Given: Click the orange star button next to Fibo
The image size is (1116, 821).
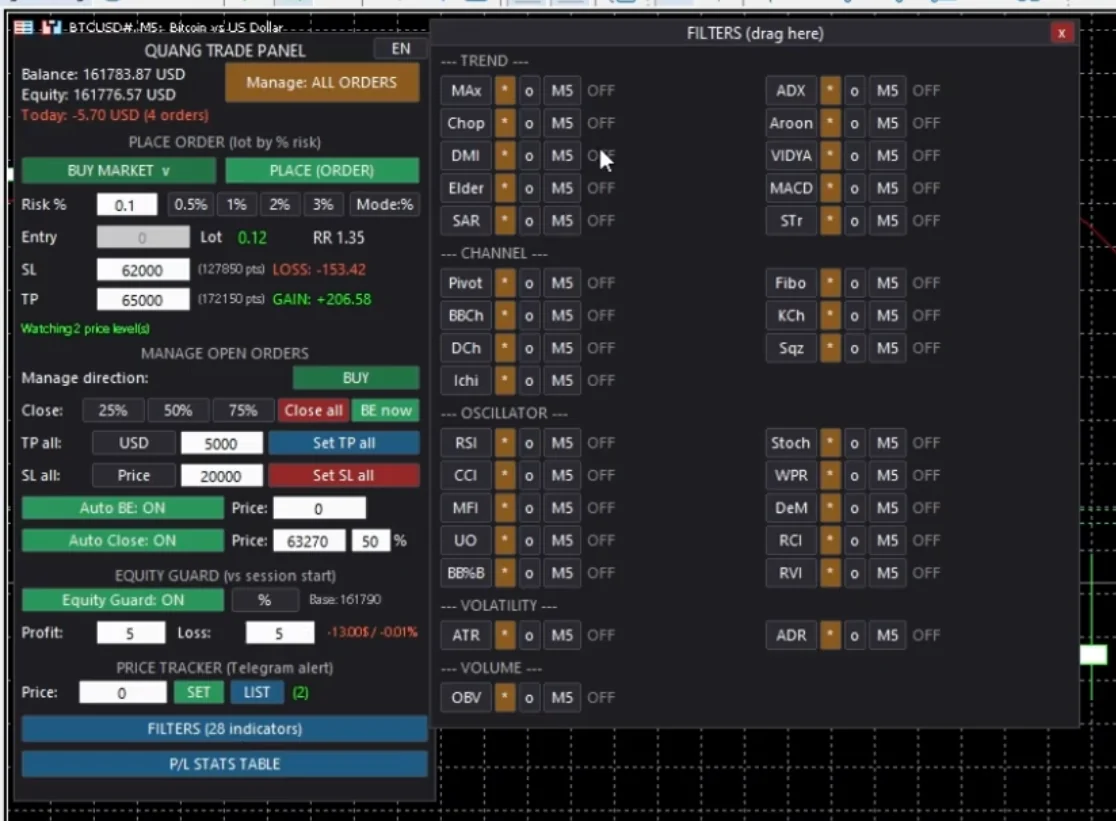Looking at the screenshot, I should click(x=830, y=283).
